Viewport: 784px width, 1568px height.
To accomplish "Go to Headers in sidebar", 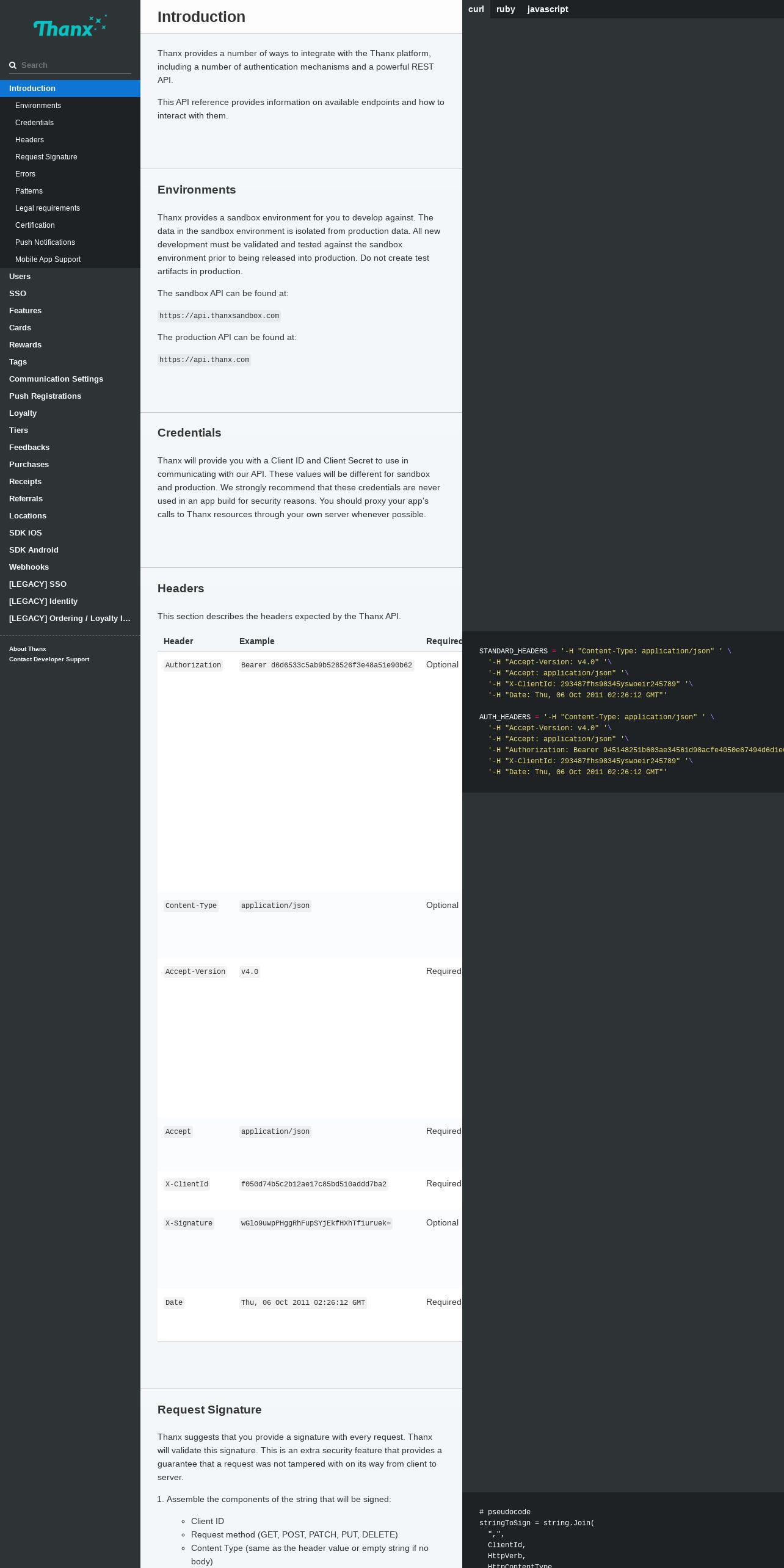I will point(70,140).
